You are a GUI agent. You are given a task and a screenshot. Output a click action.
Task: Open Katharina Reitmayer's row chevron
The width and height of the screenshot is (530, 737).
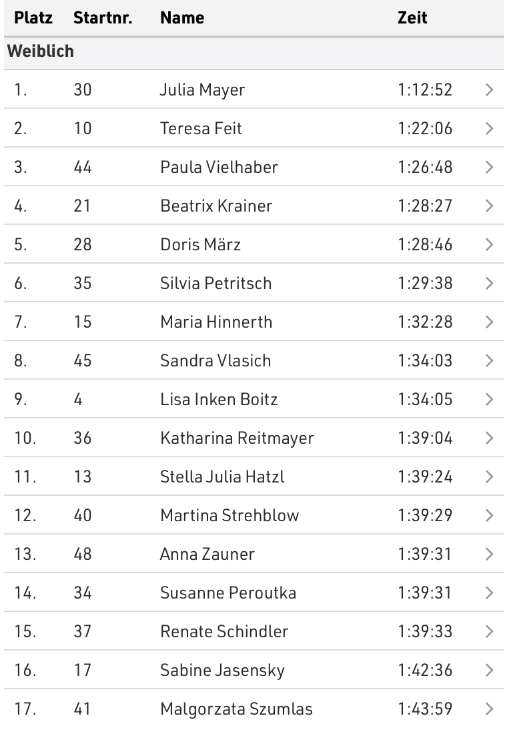tap(489, 438)
